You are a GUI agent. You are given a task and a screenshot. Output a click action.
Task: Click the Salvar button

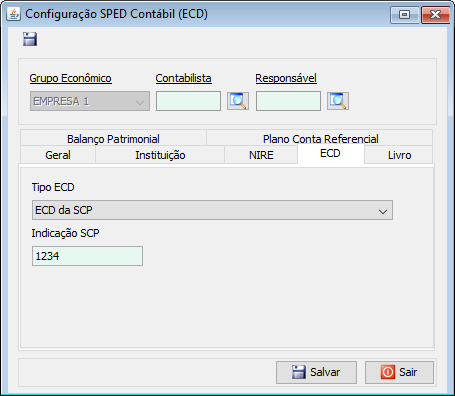[316, 372]
